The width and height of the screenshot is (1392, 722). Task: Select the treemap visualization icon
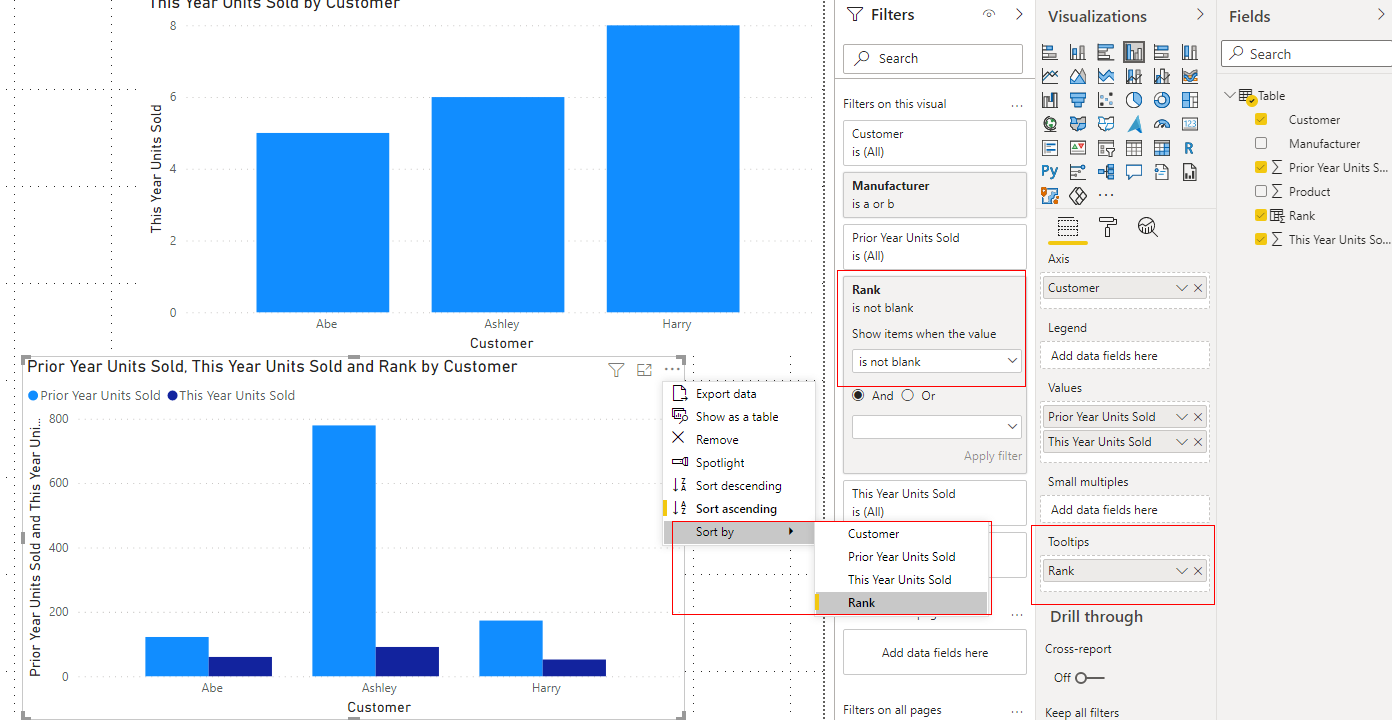coord(1189,100)
